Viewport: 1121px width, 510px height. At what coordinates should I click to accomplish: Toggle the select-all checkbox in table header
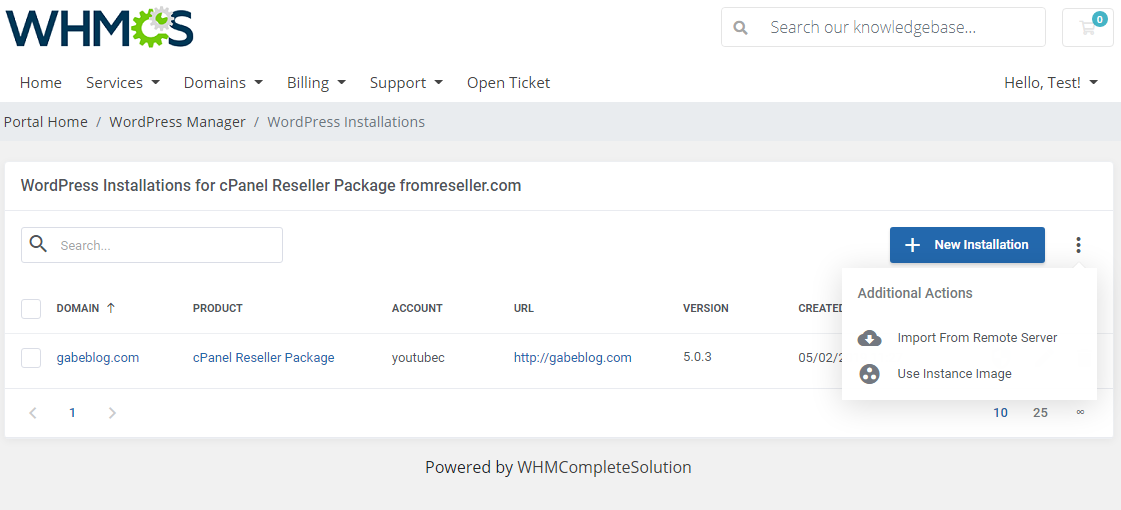31,309
